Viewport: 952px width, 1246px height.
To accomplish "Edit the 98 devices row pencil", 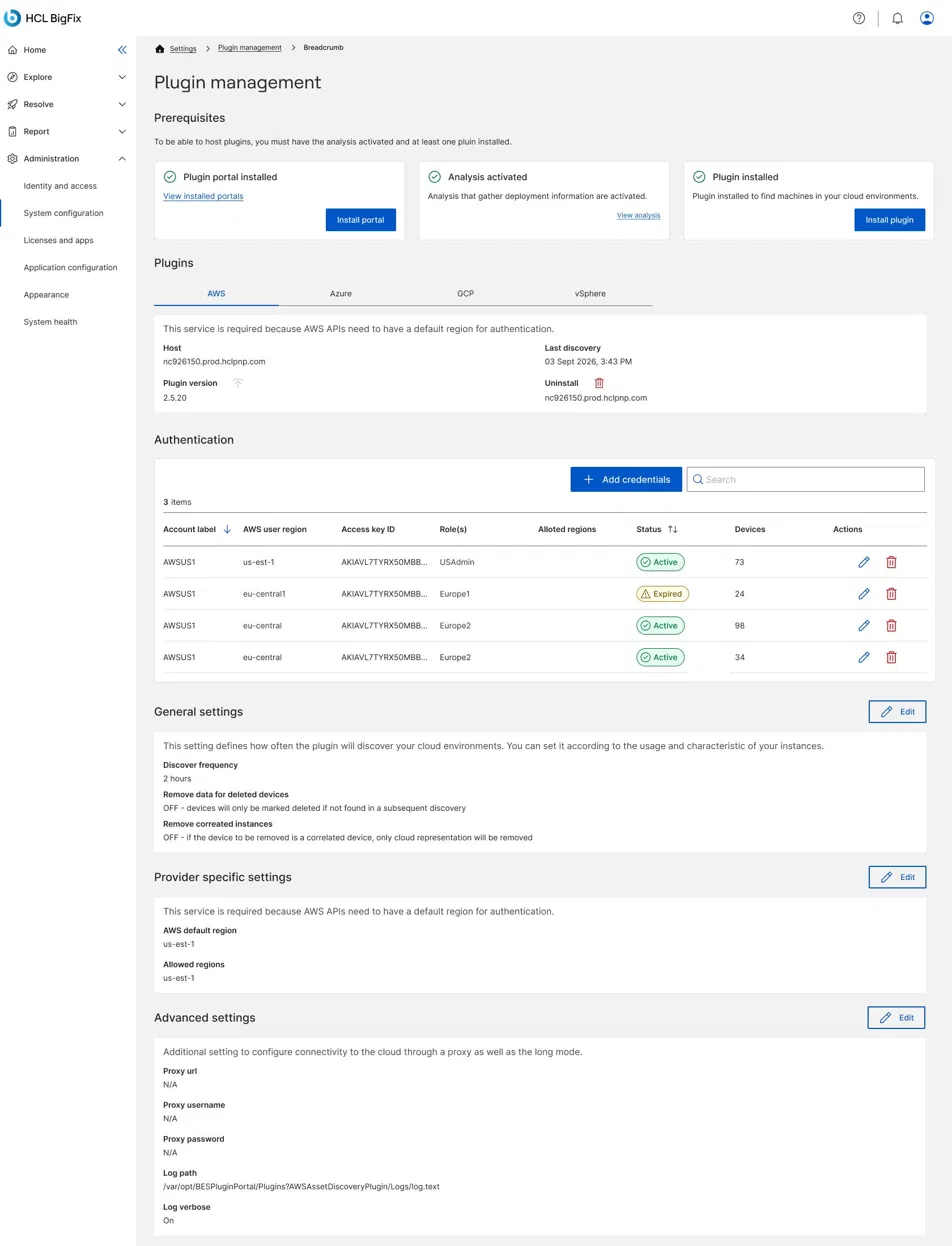I will (x=864, y=626).
